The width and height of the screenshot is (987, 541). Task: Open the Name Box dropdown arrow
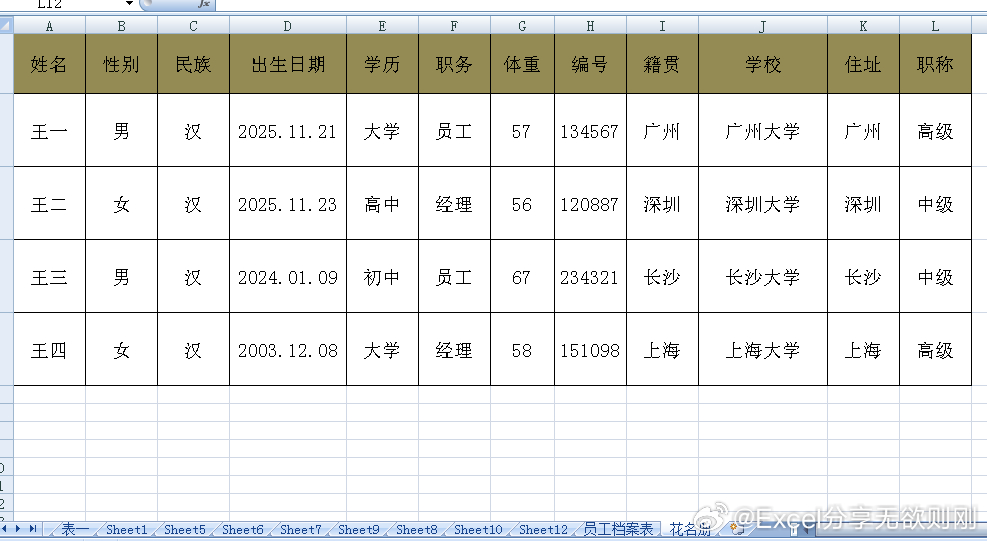click(x=129, y=4)
